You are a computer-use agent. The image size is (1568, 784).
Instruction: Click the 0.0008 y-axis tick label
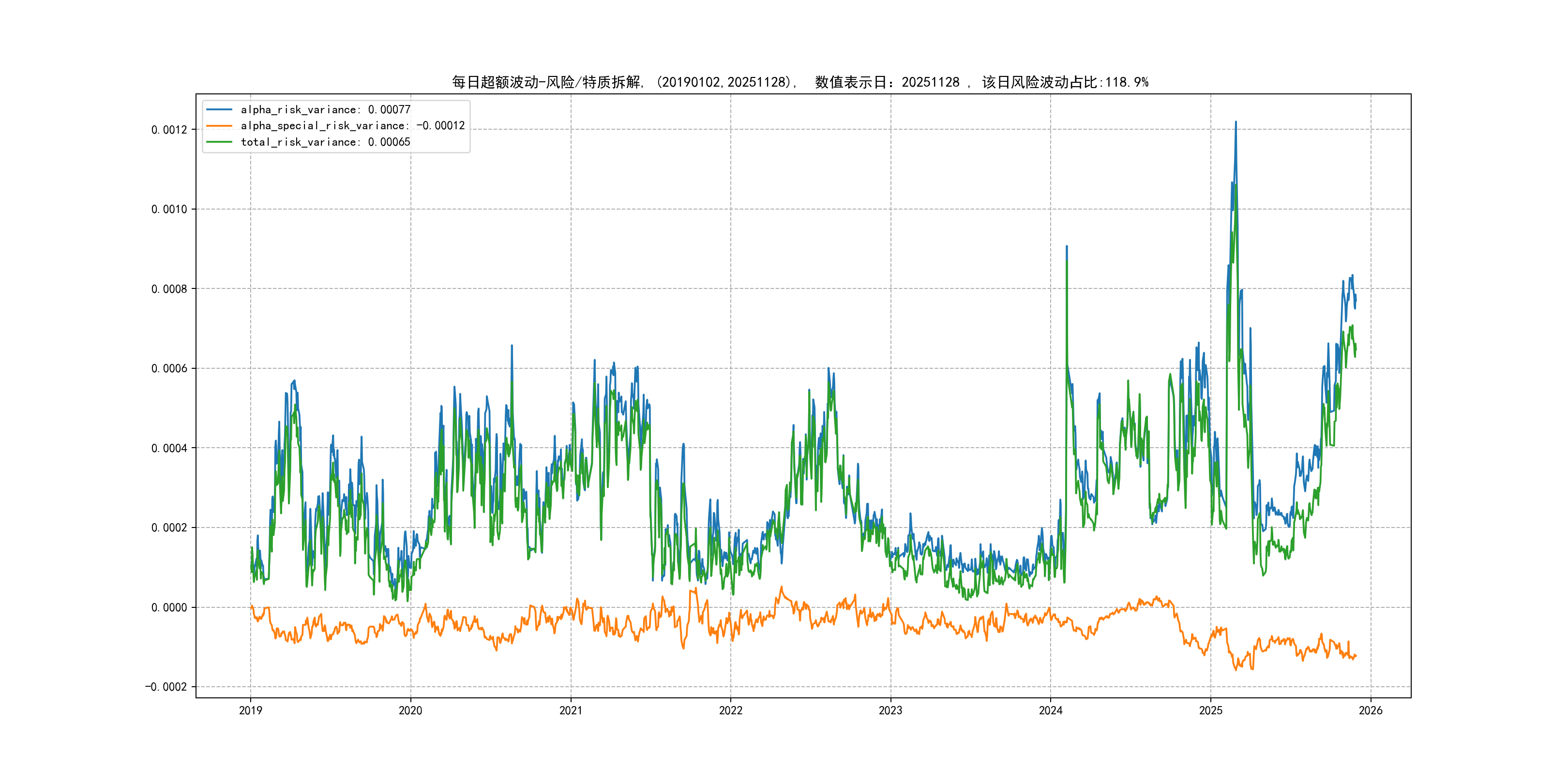[x=169, y=289]
